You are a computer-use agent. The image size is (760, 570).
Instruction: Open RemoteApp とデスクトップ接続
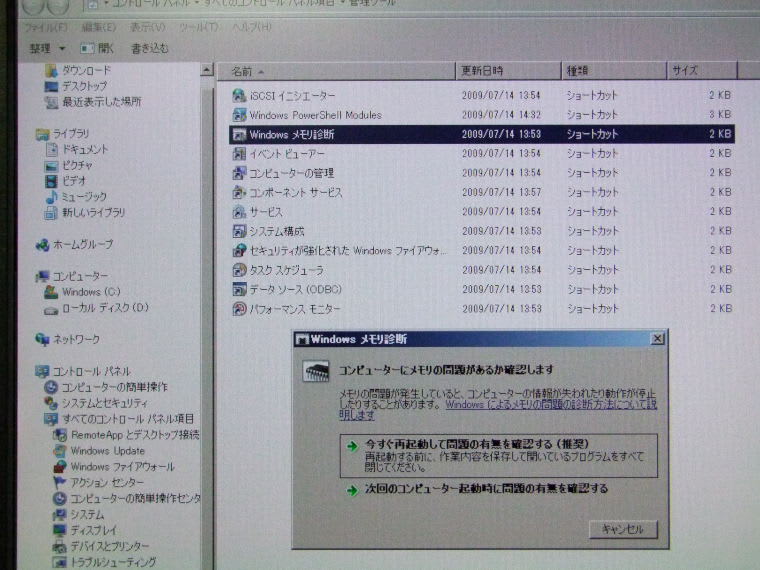pyautogui.click(x=126, y=435)
